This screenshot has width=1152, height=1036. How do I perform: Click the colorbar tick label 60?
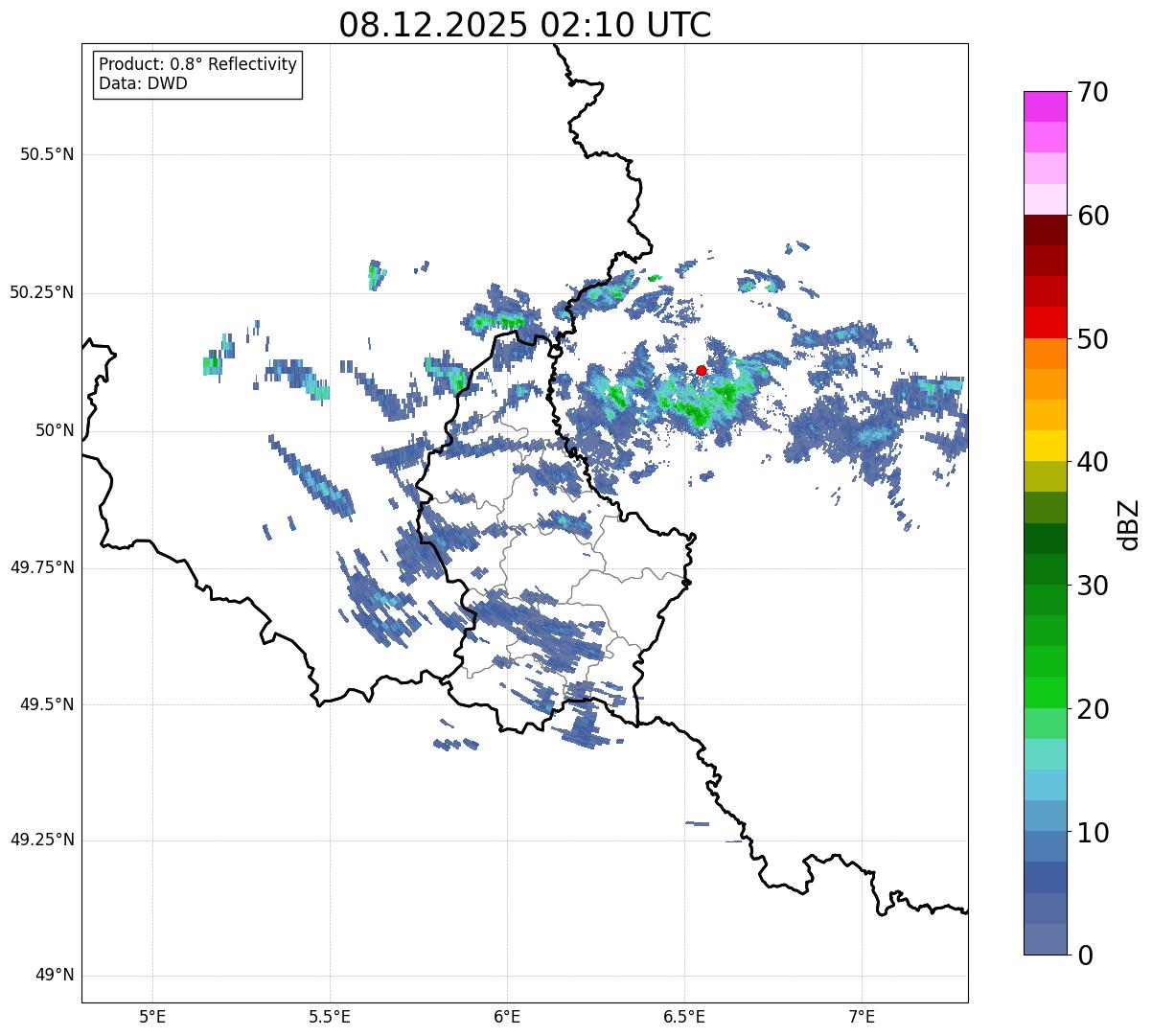pyautogui.click(x=1094, y=216)
